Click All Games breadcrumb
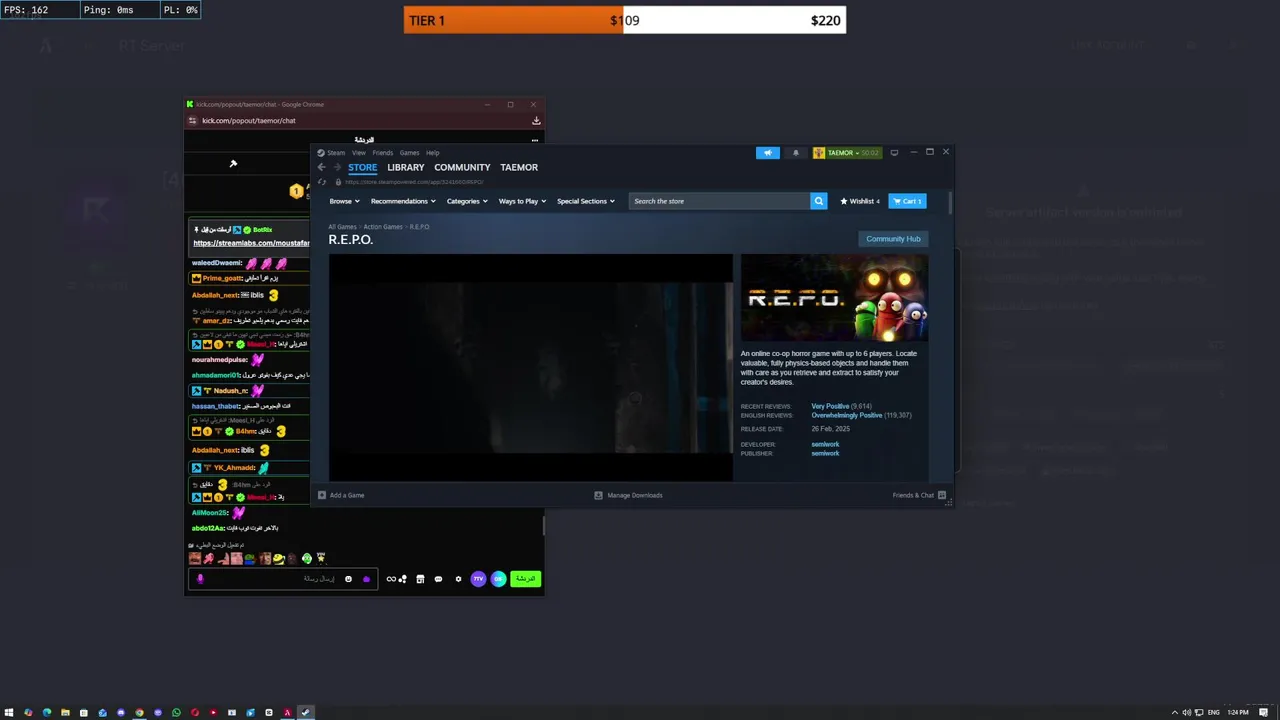The width and height of the screenshot is (1280, 720). pos(342,227)
